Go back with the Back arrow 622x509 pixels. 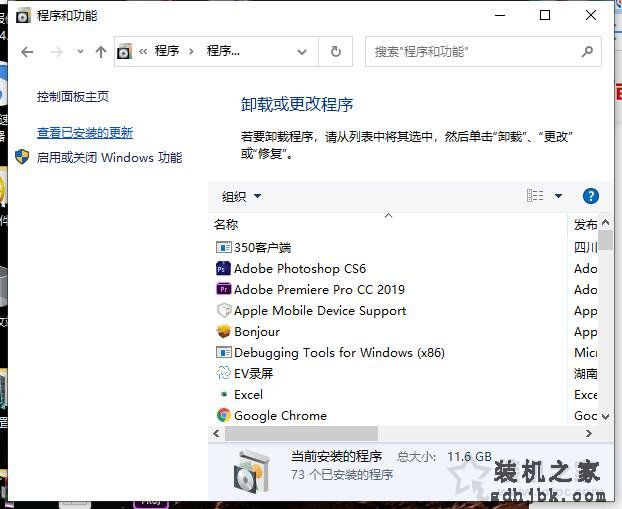27,52
